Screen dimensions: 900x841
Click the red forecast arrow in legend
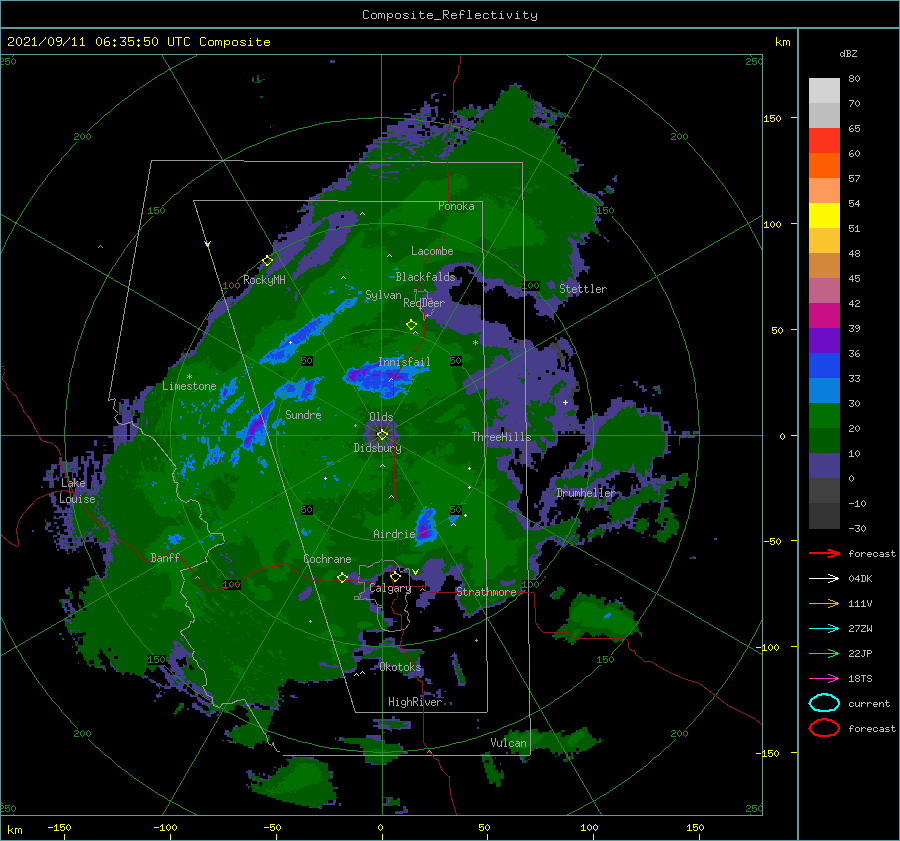coord(824,553)
